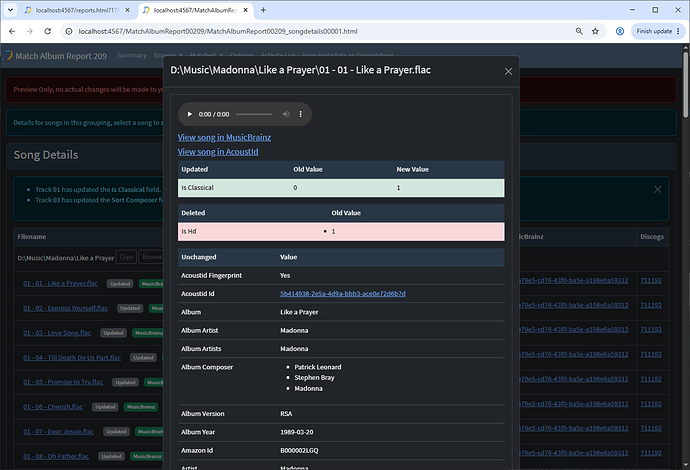Click MusicBrainz badge on Cherish row
The image size is (690, 470).
(x=141, y=407)
